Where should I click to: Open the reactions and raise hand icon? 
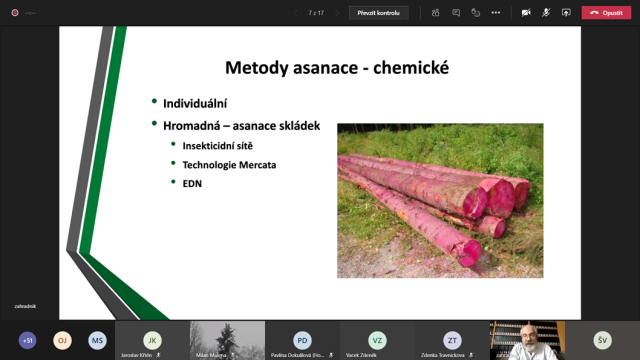[476, 13]
